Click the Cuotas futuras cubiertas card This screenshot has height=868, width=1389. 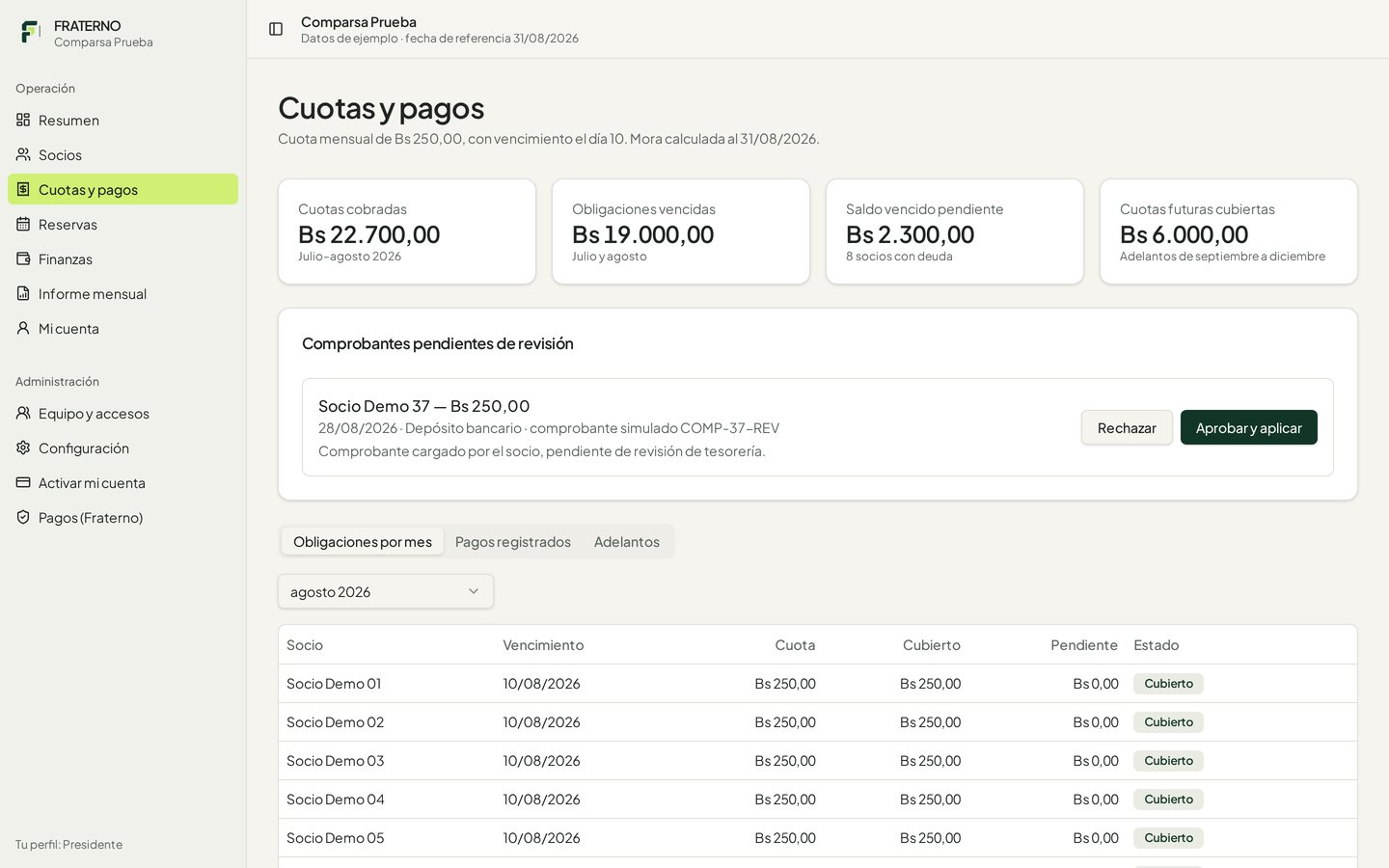(1229, 231)
